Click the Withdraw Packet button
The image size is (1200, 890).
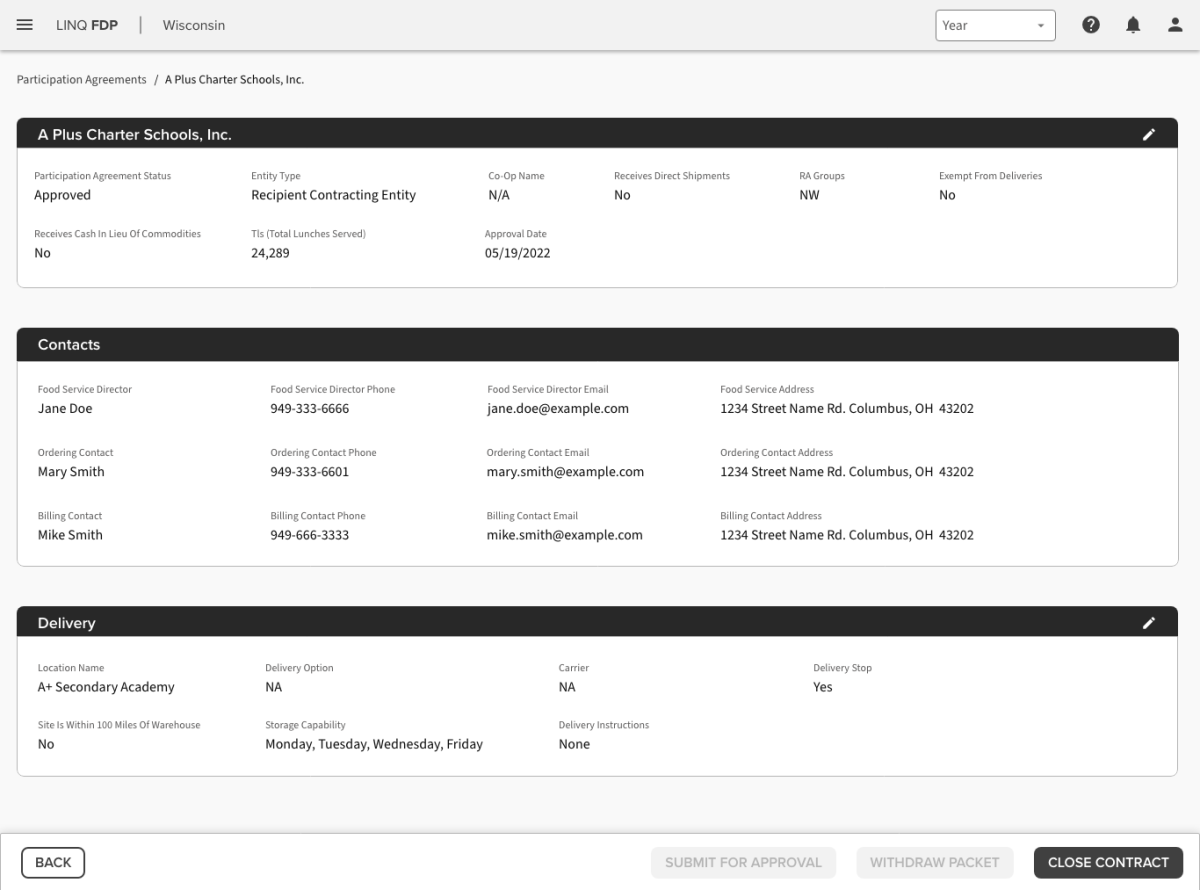point(934,862)
